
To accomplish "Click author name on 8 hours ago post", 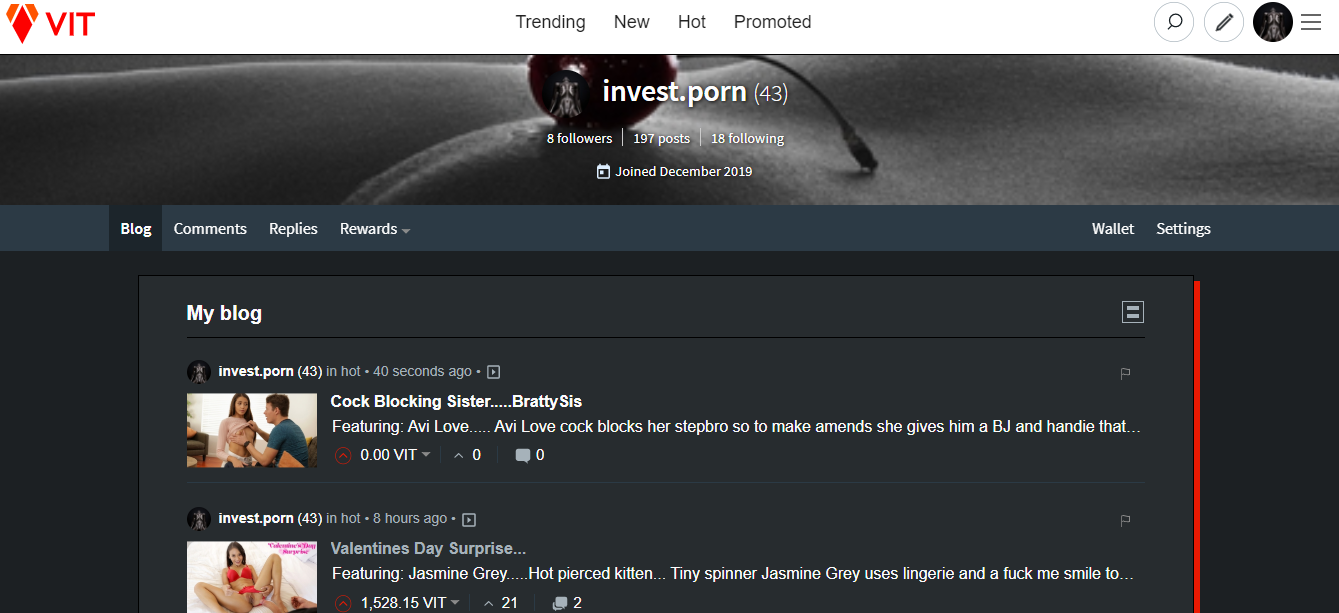I will 256,518.
